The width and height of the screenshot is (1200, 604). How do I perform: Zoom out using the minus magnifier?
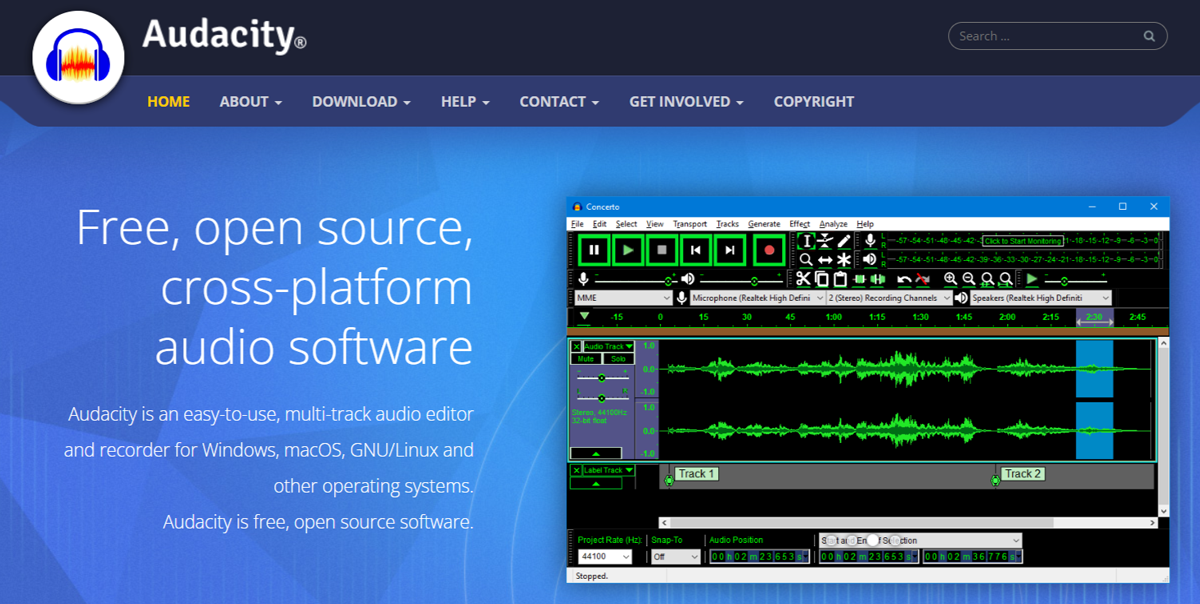(968, 279)
